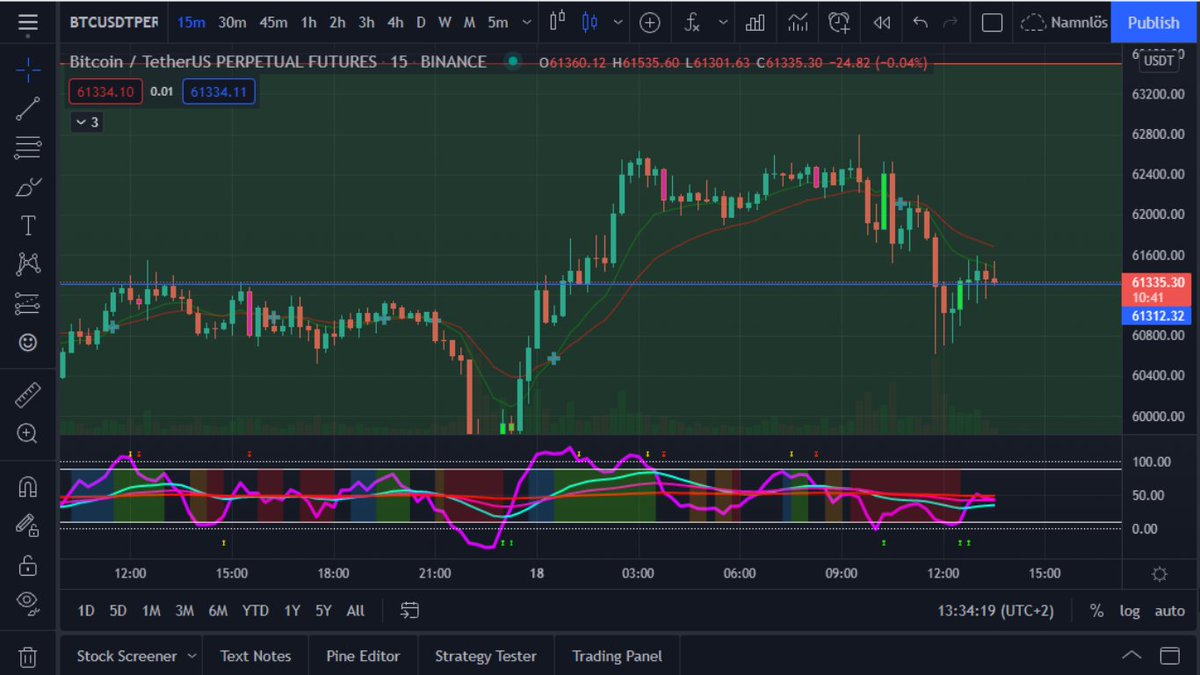Set date range to All
This screenshot has height=675, width=1200.
click(x=355, y=610)
